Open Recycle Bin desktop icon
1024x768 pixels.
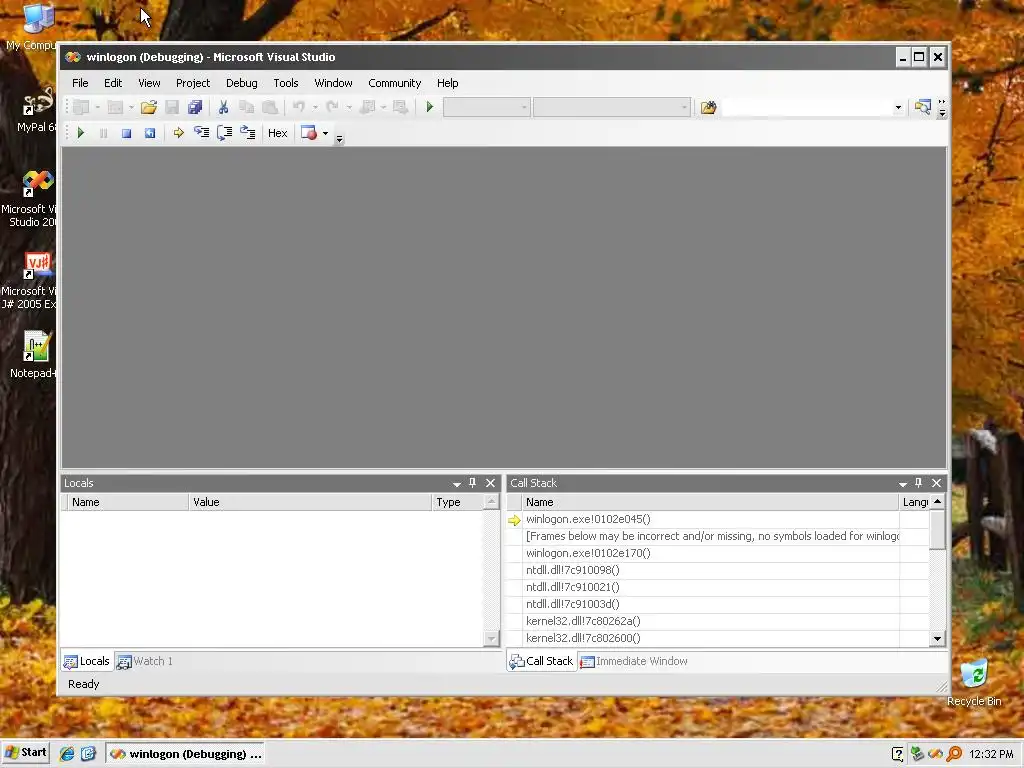point(974,683)
